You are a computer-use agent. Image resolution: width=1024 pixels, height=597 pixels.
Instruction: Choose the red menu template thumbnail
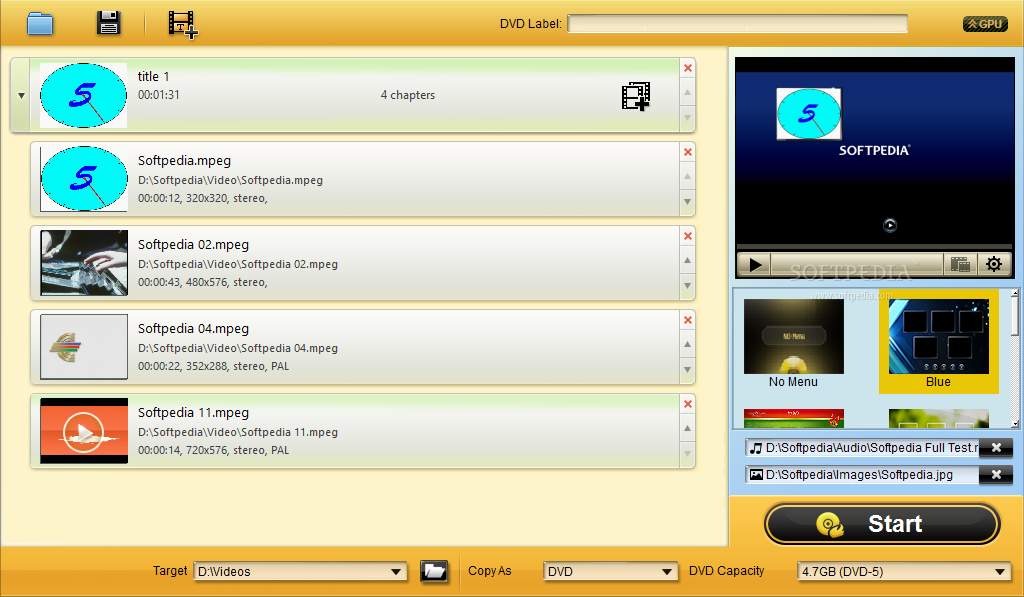[793, 418]
